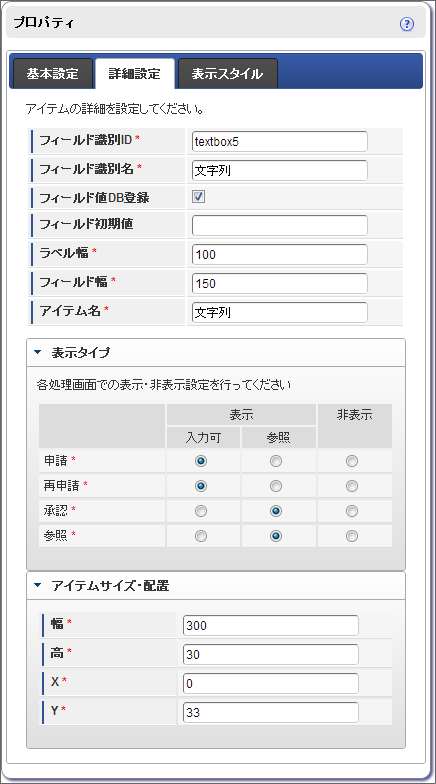Image resolution: width=436 pixels, height=784 pixels.
Task: Switch to the 表示スタイル tab
Action: coord(228,74)
